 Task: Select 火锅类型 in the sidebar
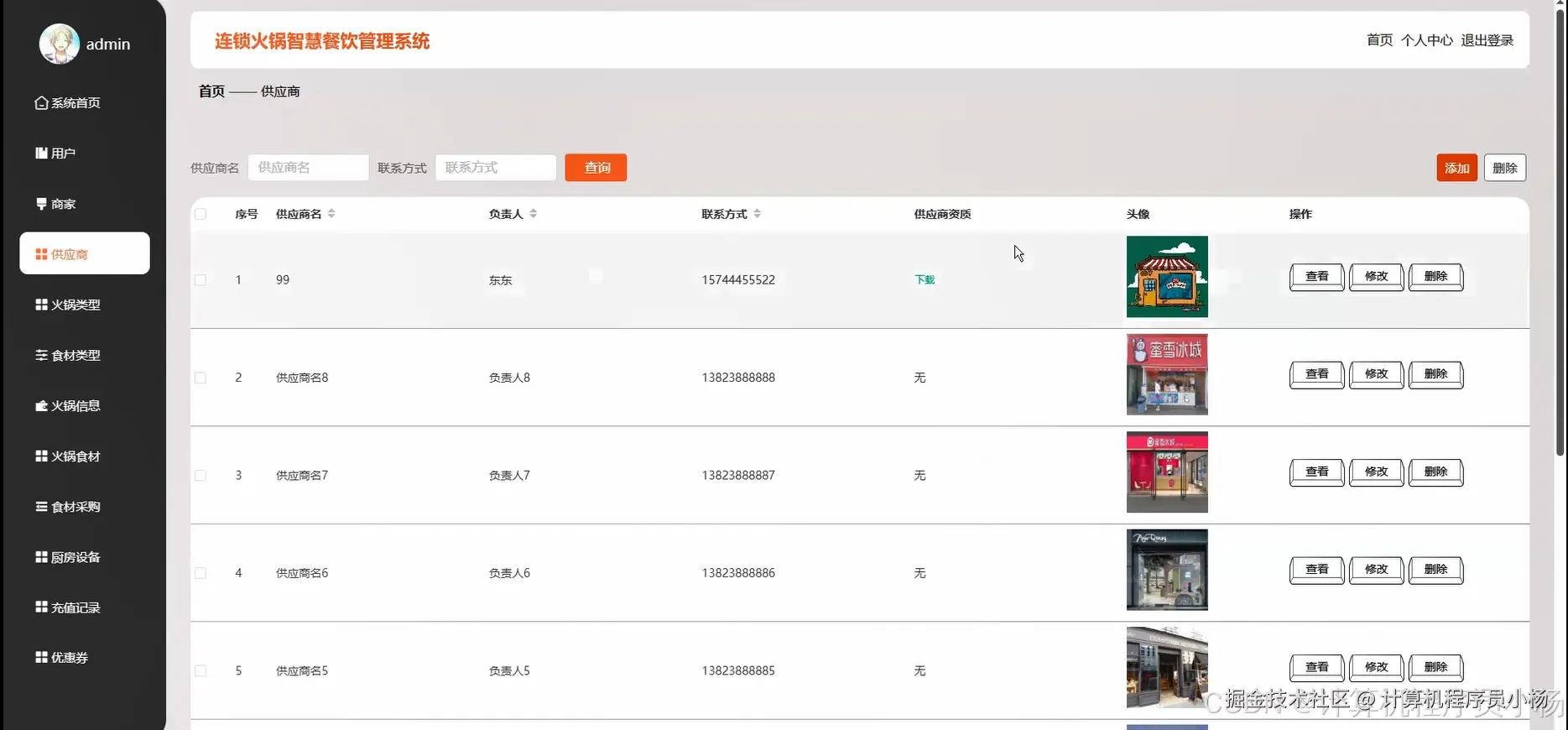[85, 305]
